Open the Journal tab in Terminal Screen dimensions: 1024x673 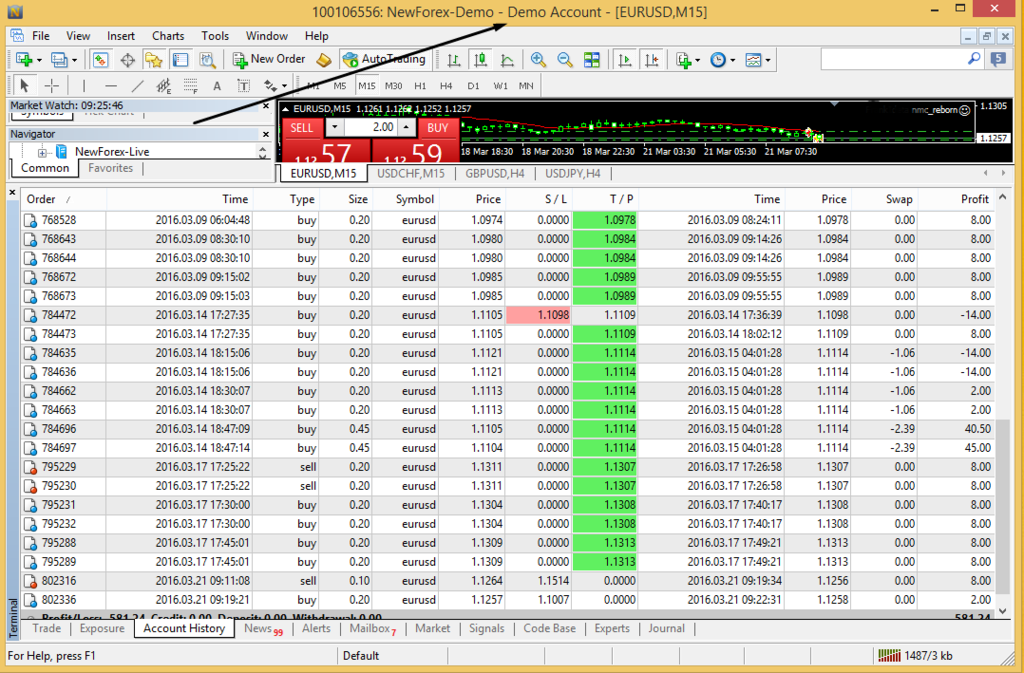(x=666, y=629)
